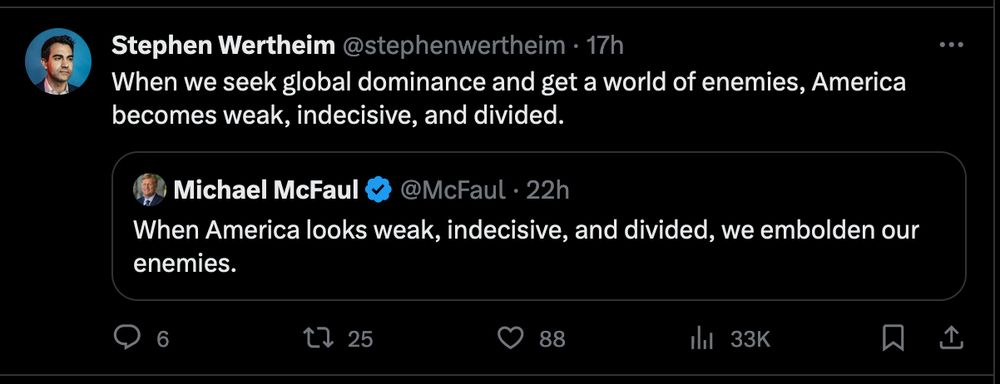The width and height of the screenshot is (1000, 384).
Task: Visit Stephen Wertheim's display name link
Action: (x=223, y=45)
